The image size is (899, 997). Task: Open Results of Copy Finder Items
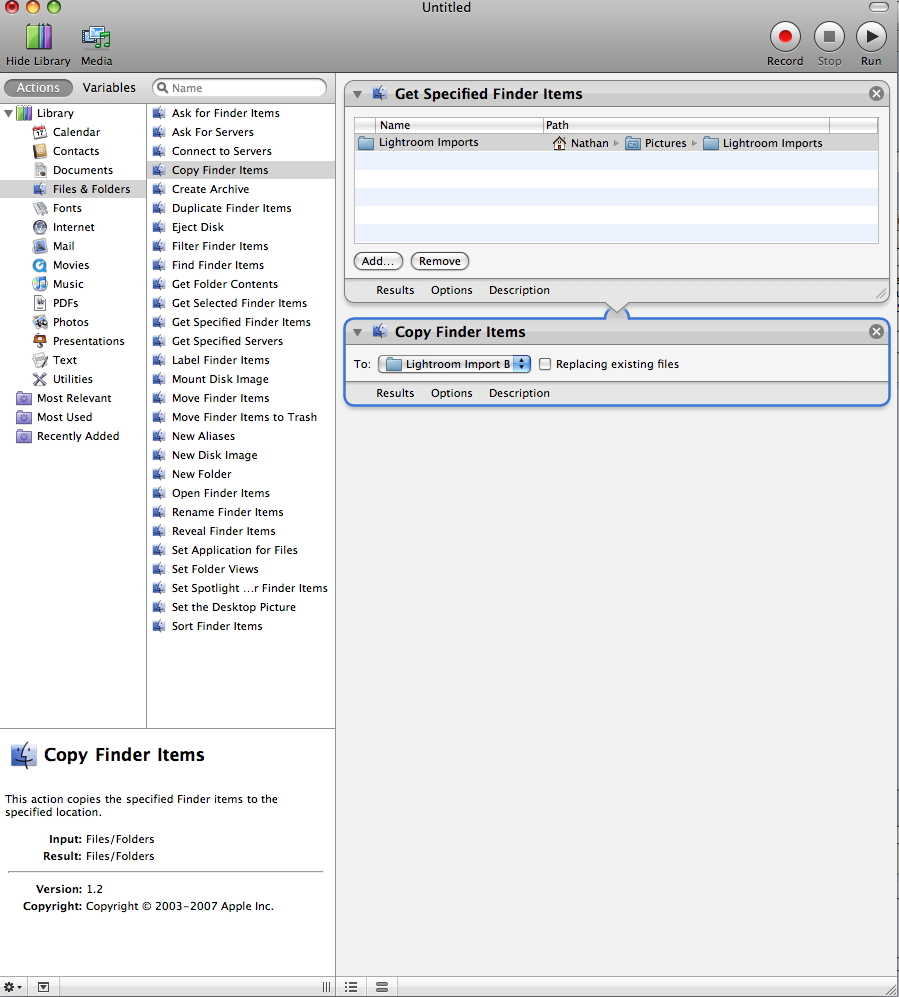[395, 393]
